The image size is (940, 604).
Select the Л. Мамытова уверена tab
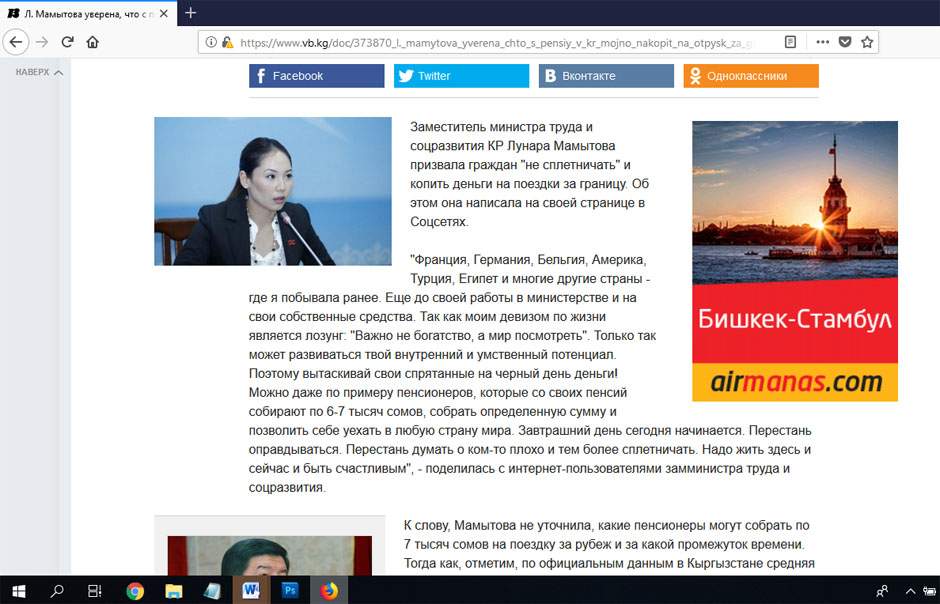[80, 13]
